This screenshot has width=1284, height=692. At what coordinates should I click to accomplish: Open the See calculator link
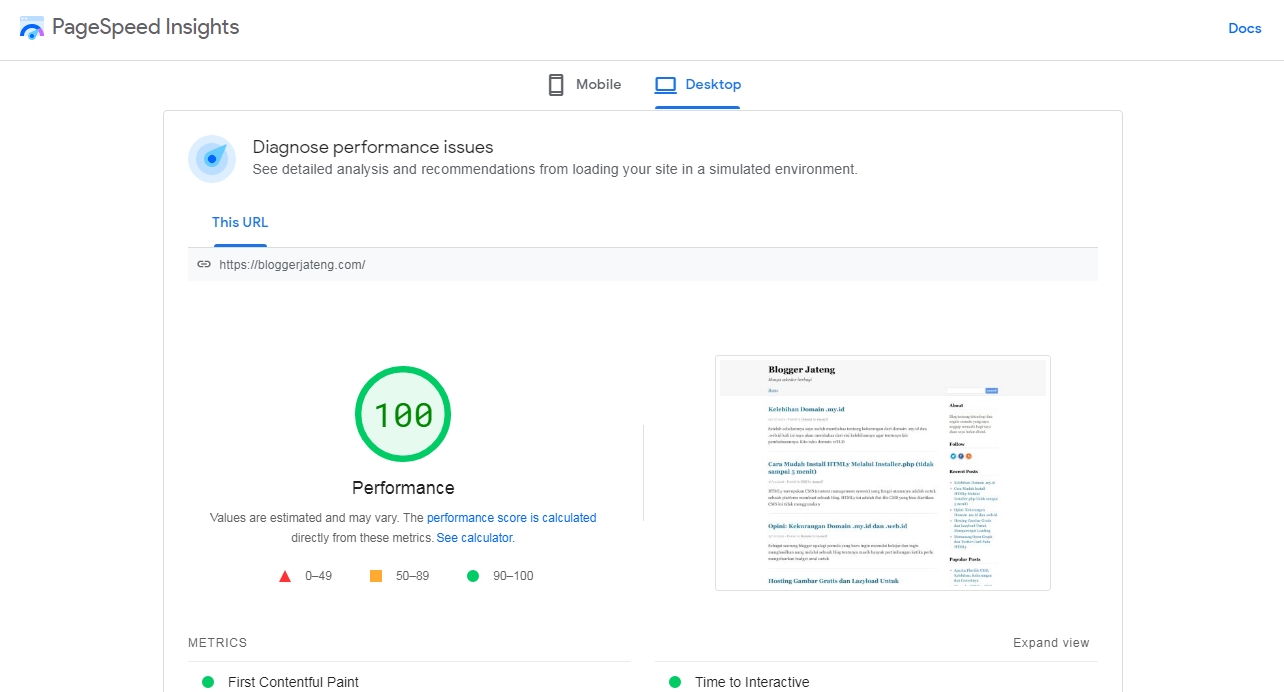(x=474, y=538)
